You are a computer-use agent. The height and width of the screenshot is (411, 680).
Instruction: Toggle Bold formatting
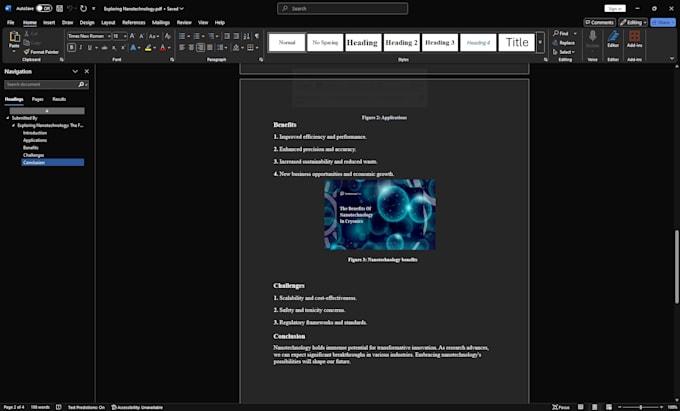[x=72, y=48]
